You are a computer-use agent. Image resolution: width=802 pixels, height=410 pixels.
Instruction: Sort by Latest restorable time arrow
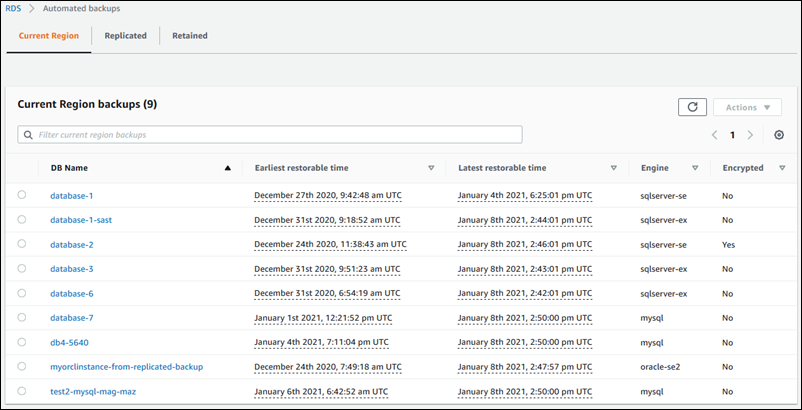[614, 168]
